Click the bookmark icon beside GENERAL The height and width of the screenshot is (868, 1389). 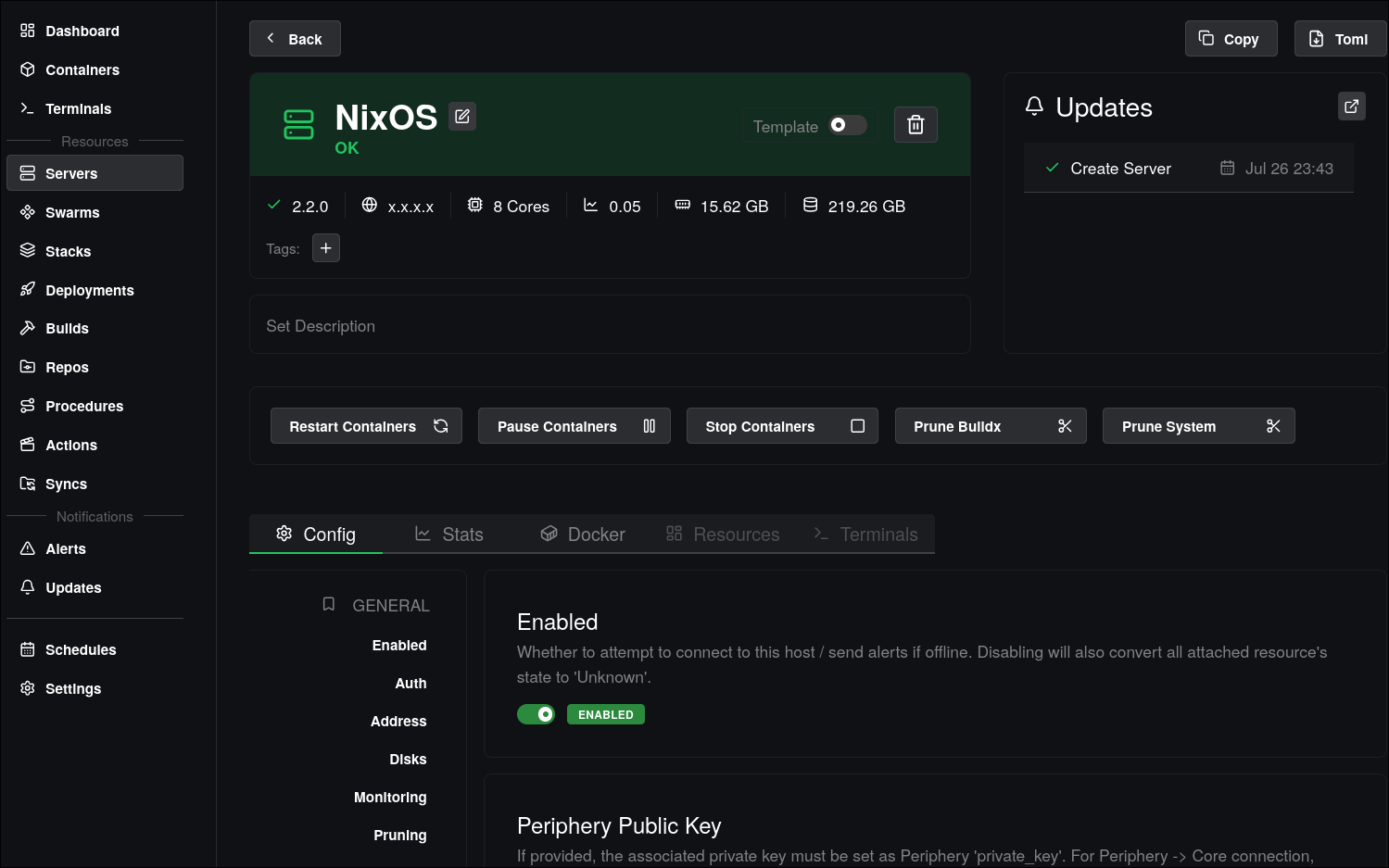(x=328, y=604)
